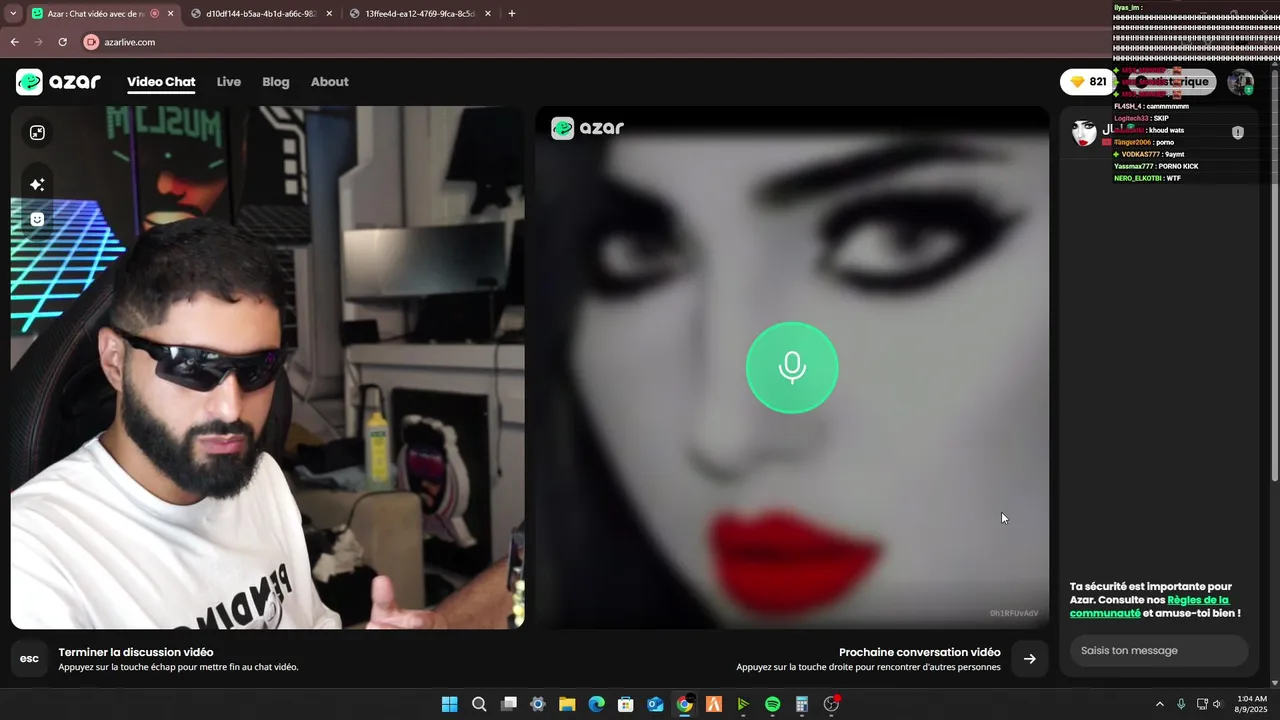Open the user profile avatar
The image size is (1280, 720).
click(1240, 82)
